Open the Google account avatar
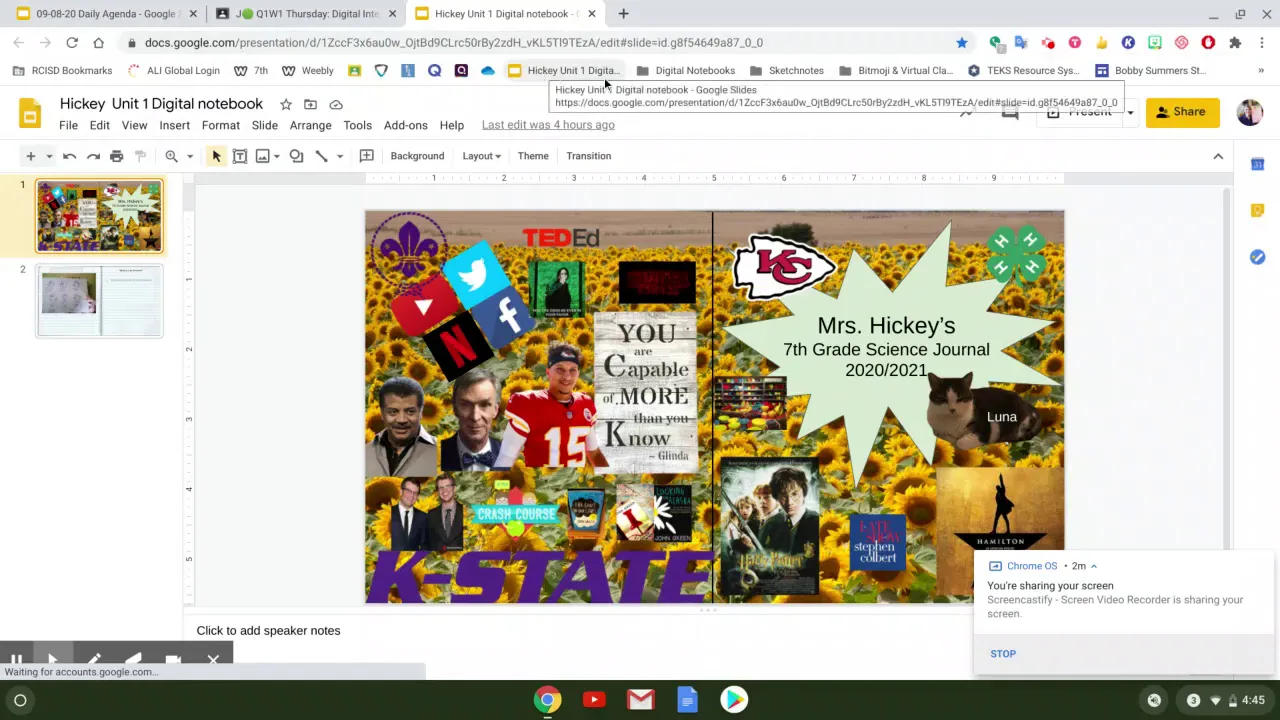Viewport: 1280px width, 720px height. coord(1250,112)
